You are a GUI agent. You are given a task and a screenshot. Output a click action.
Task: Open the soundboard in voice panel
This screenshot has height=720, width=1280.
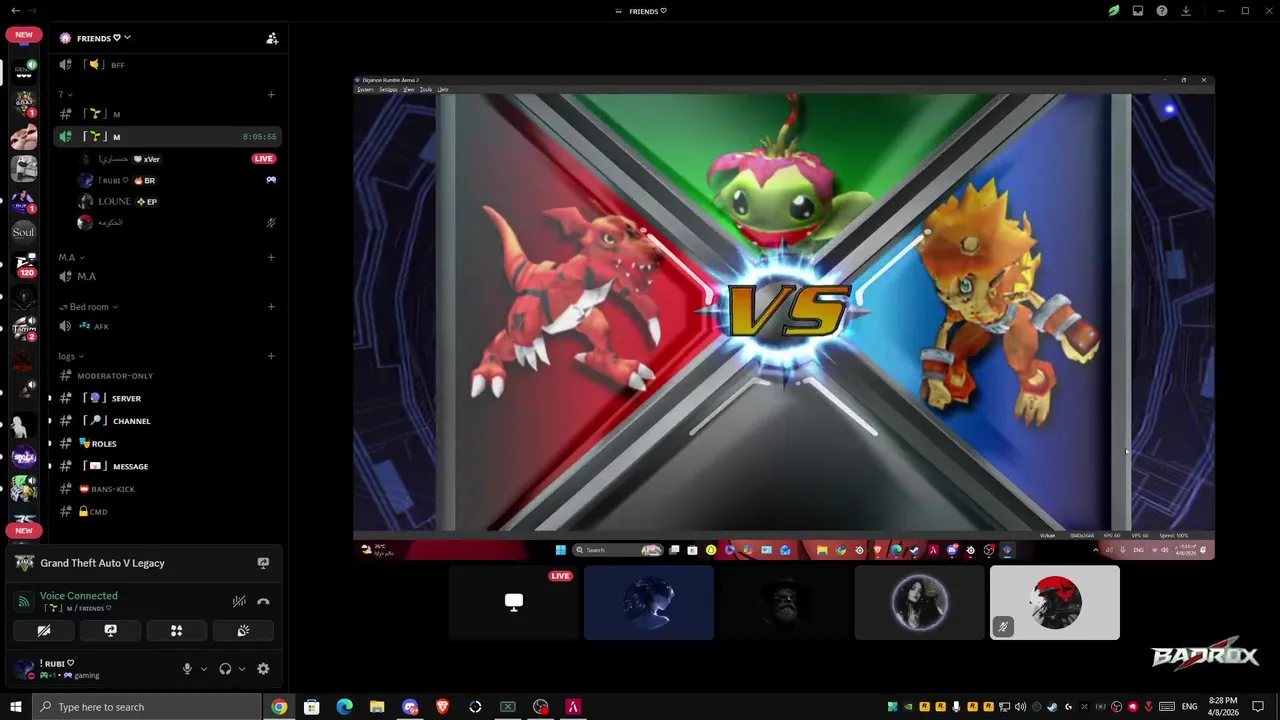coord(243,631)
